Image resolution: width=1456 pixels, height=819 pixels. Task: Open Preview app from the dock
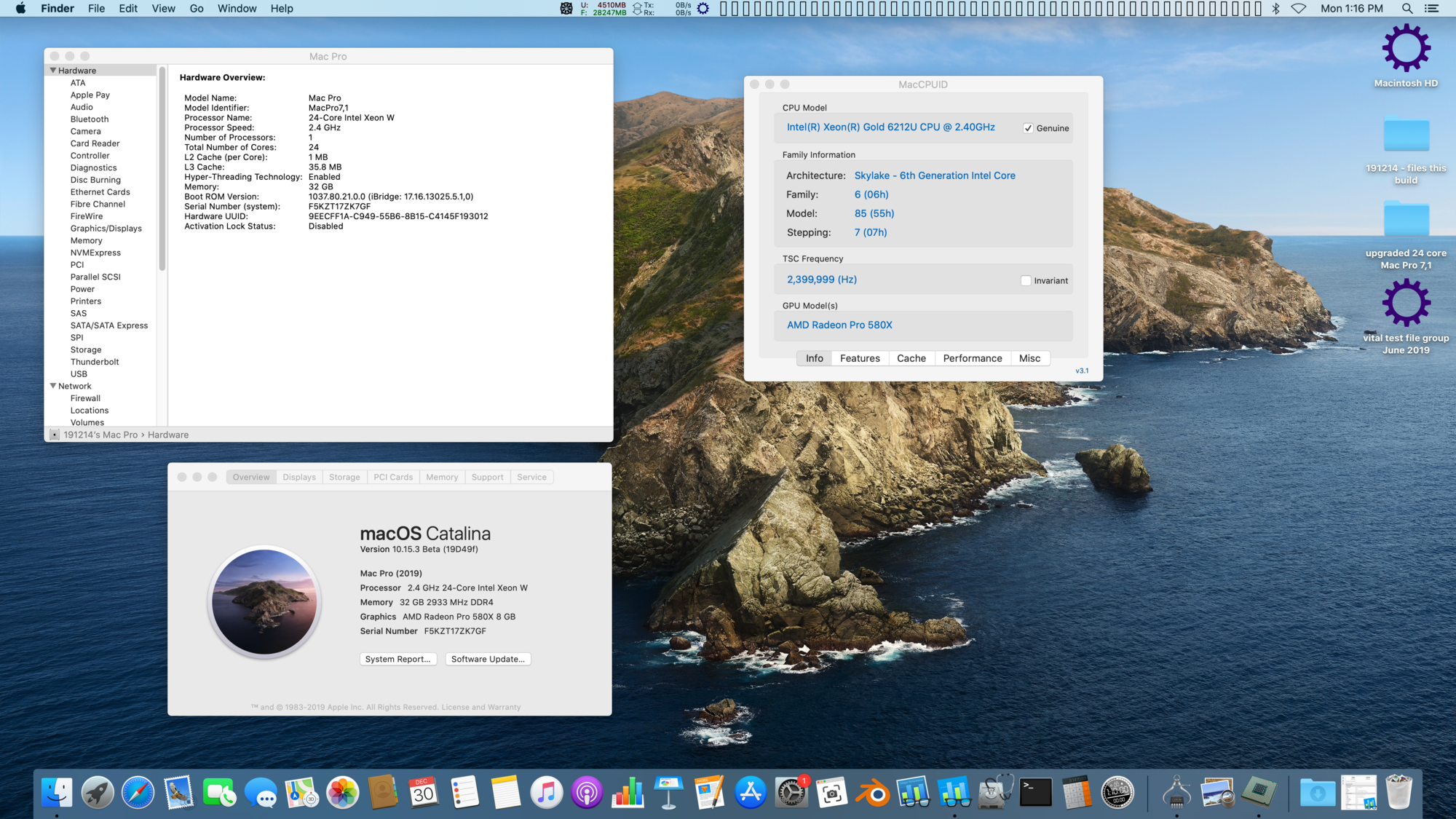1217,793
